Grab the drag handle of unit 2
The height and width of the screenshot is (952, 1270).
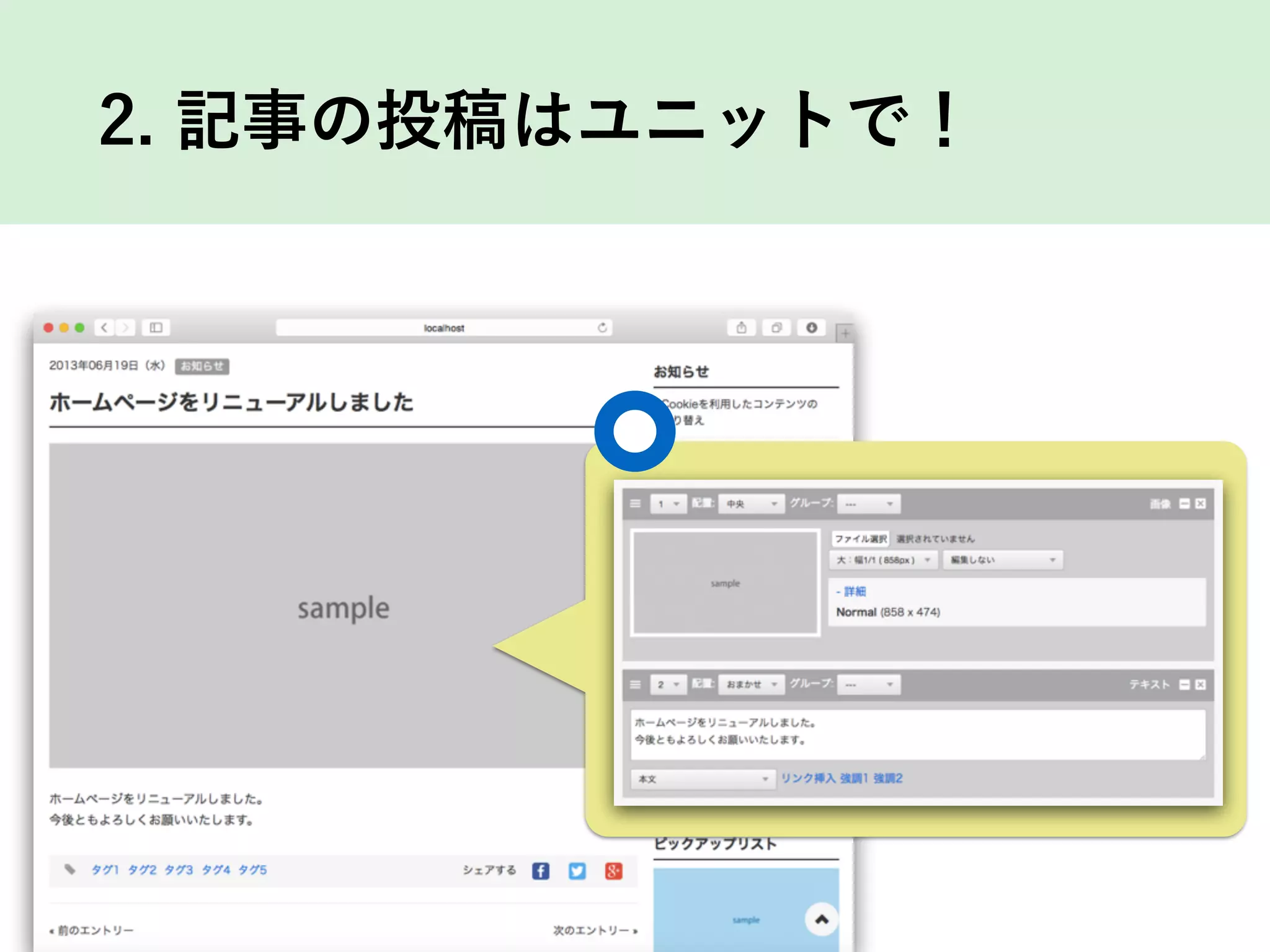(x=635, y=684)
